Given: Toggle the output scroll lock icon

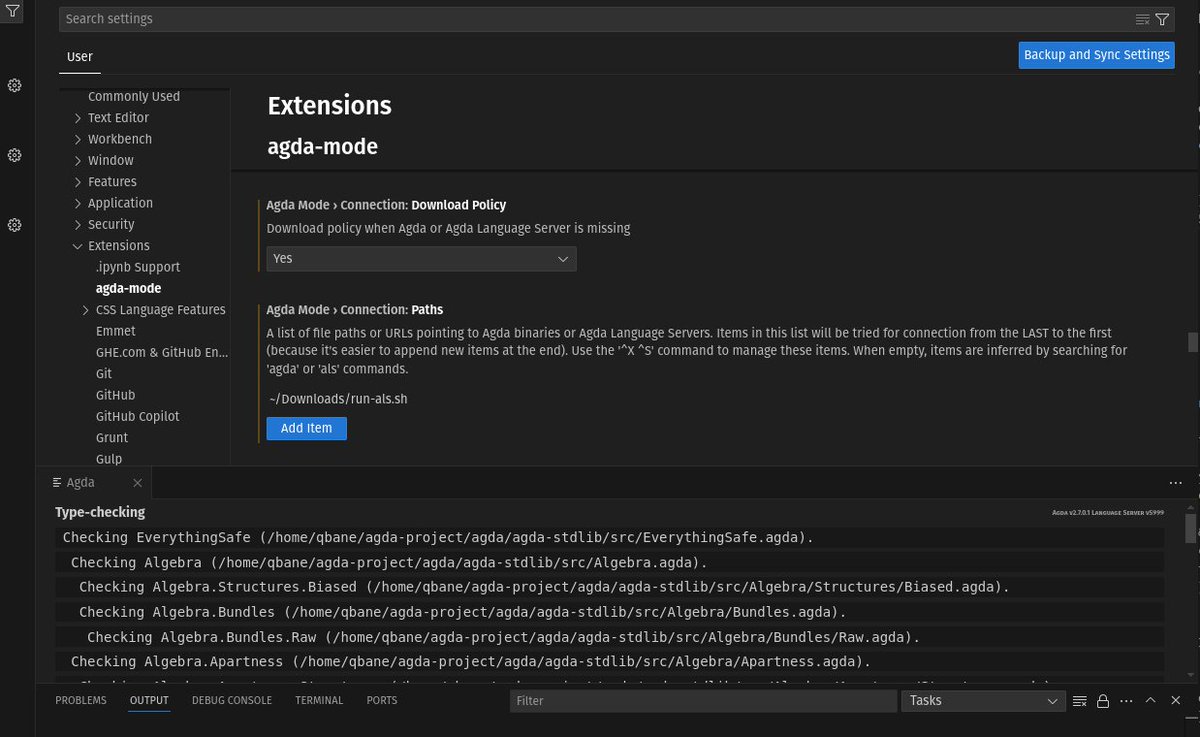Looking at the screenshot, I should pos(1103,701).
